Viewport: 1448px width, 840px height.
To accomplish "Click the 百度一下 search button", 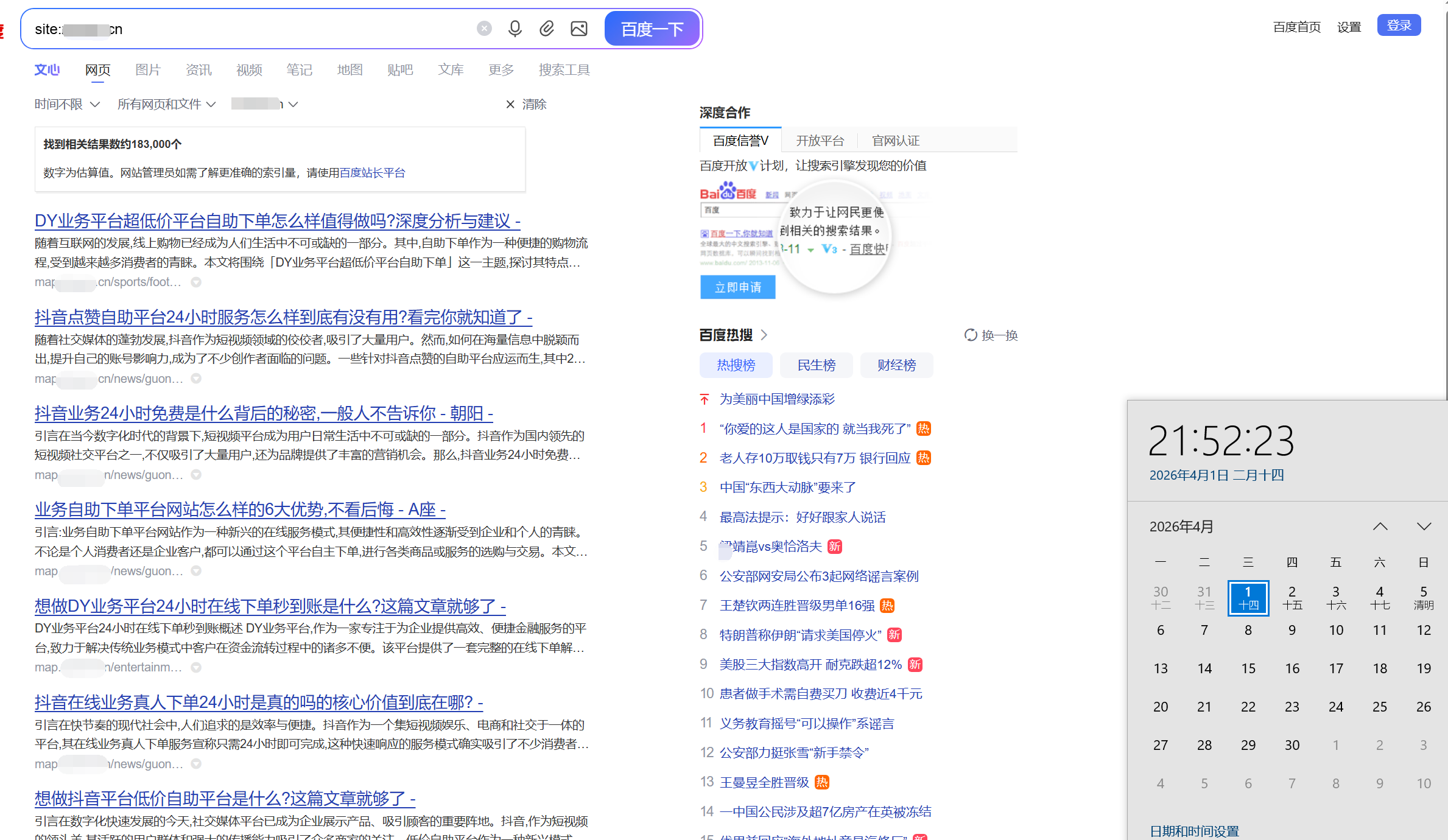I will pyautogui.click(x=652, y=28).
